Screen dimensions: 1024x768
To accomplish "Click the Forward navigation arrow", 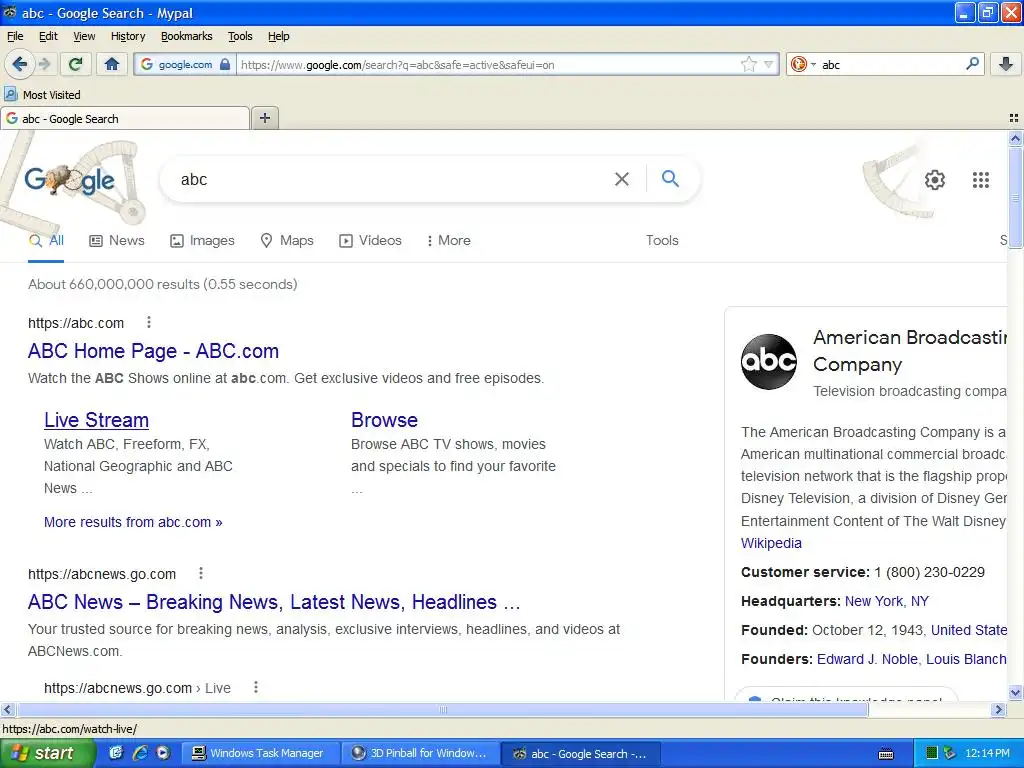I will tap(45, 64).
